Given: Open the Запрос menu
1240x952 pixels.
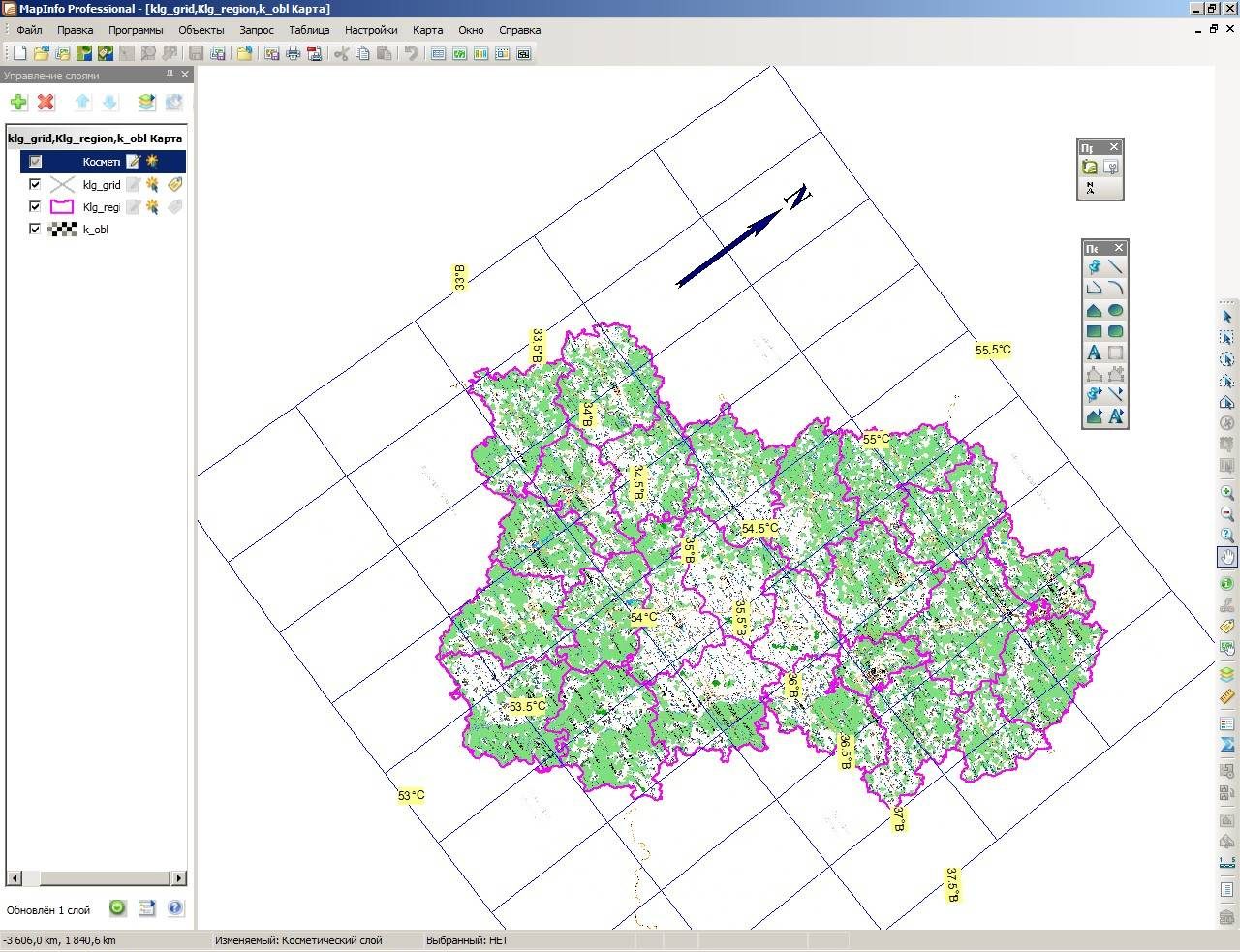Looking at the screenshot, I should click(x=257, y=30).
